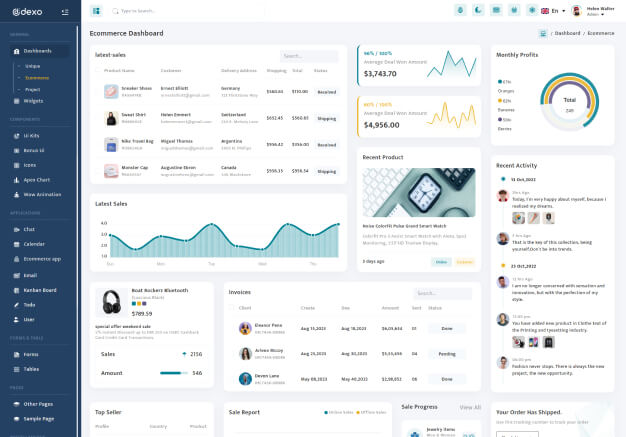The height and width of the screenshot is (437, 626).
Task: Click the Pending status button for Arlene Mccoy
Action: click(x=447, y=353)
